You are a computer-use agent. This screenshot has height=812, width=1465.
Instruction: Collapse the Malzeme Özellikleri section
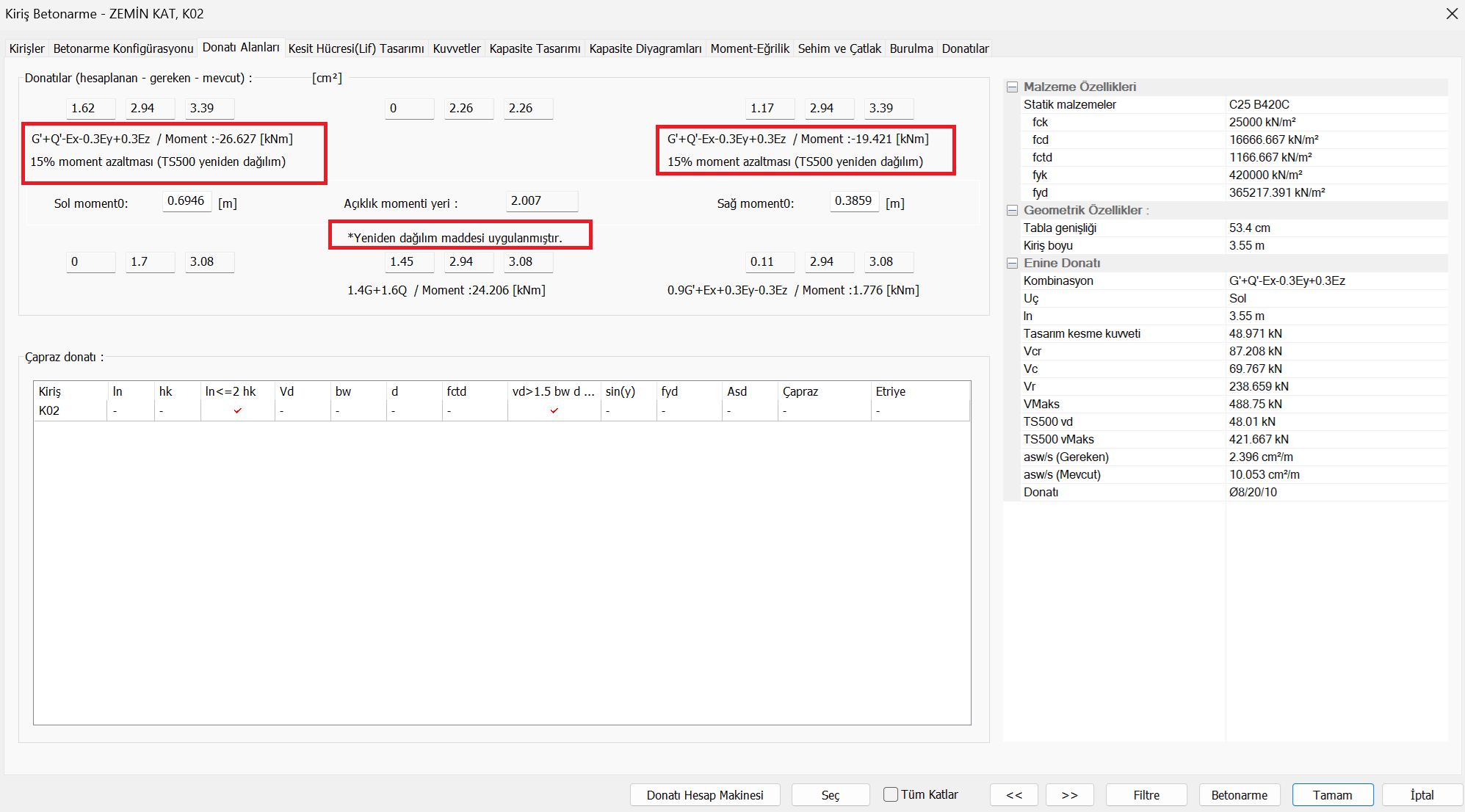(x=1012, y=87)
